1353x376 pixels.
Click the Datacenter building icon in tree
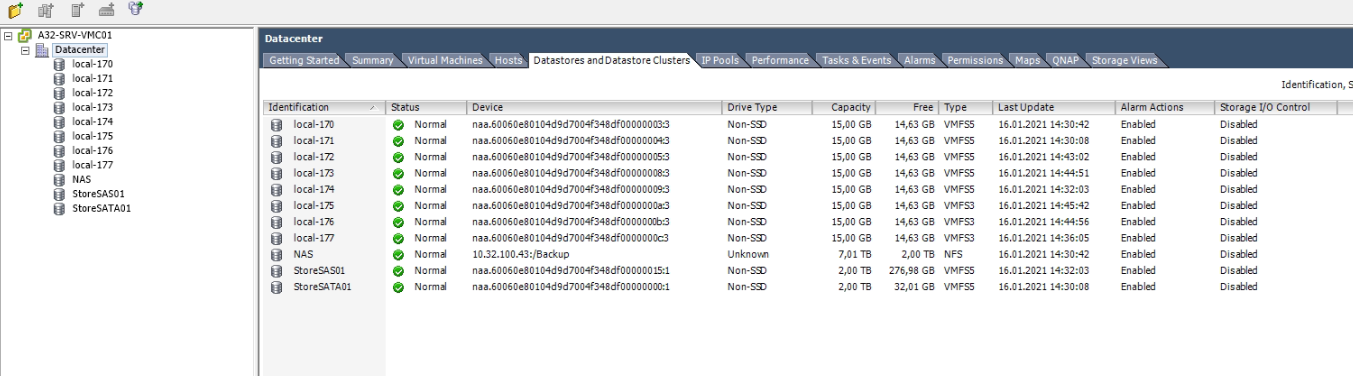[x=43, y=50]
